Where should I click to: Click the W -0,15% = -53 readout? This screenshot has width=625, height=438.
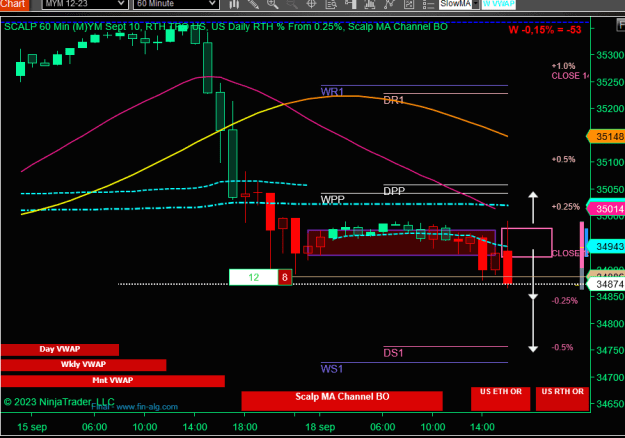pos(545,30)
